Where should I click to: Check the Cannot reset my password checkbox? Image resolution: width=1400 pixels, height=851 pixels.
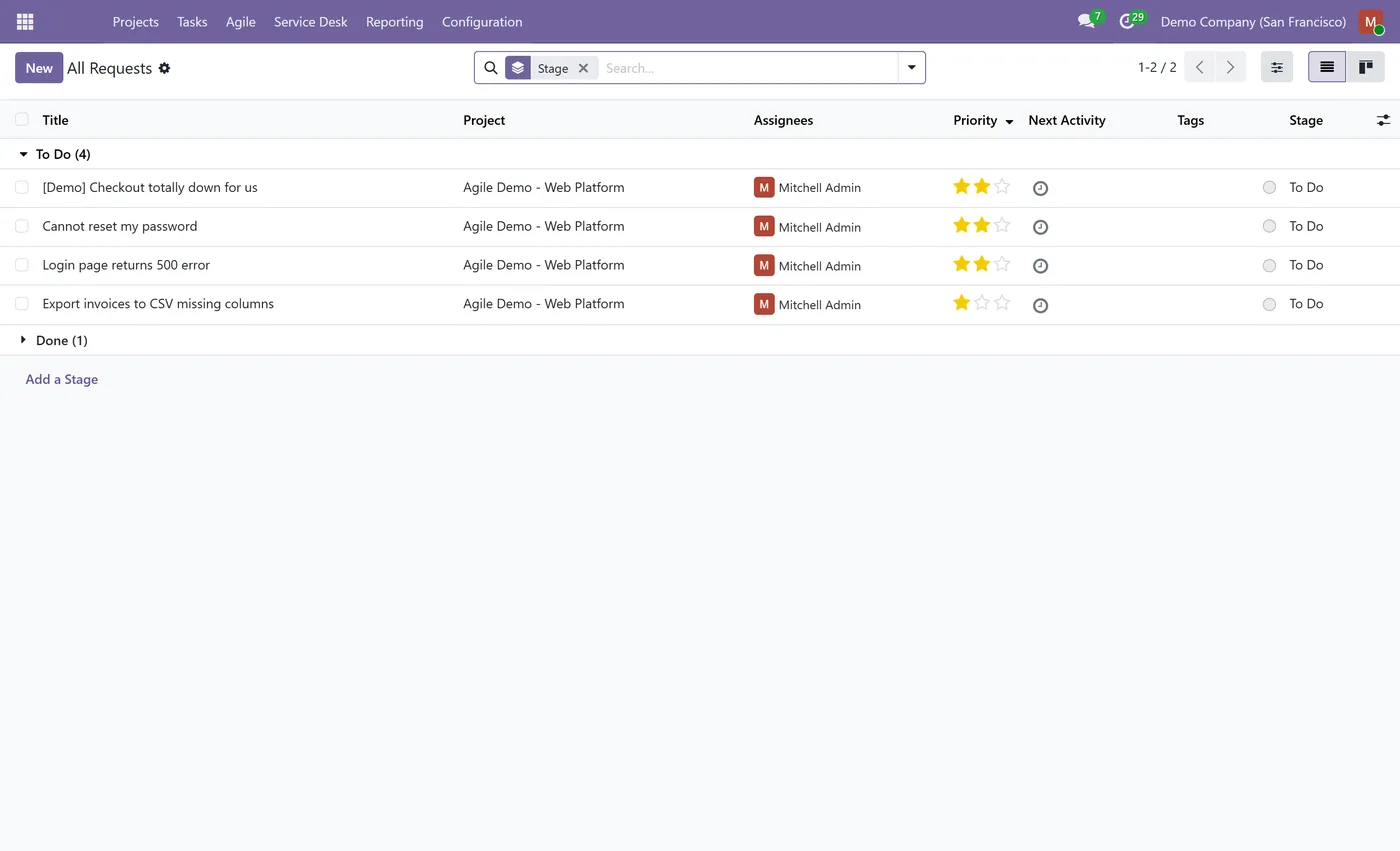pos(22,226)
